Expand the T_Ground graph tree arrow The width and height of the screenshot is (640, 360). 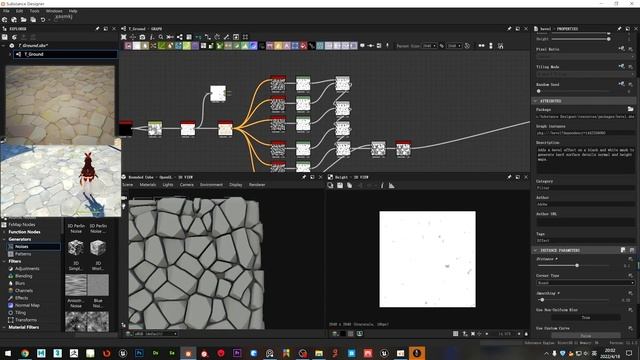click(x=10, y=54)
